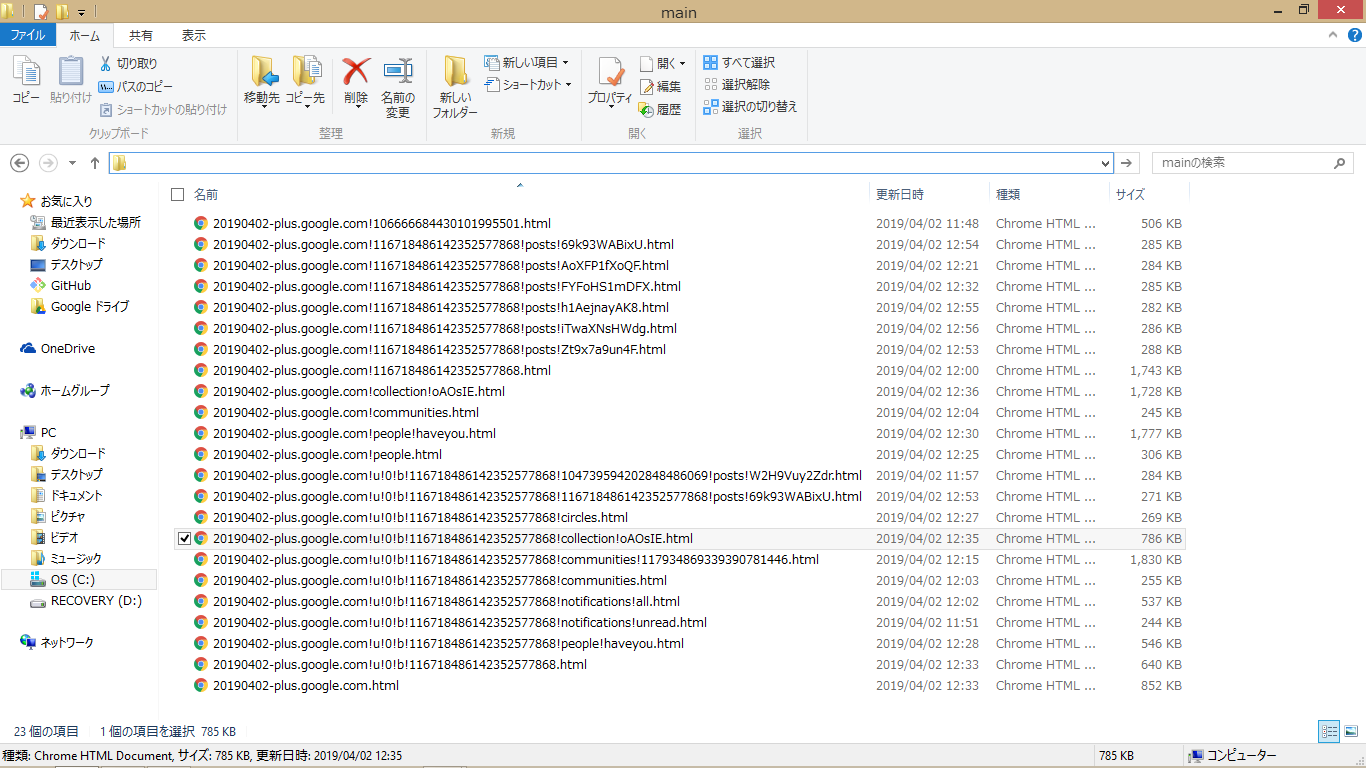Click the up-arrow parent folder icon
This screenshot has width=1366, height=768.
95,163
